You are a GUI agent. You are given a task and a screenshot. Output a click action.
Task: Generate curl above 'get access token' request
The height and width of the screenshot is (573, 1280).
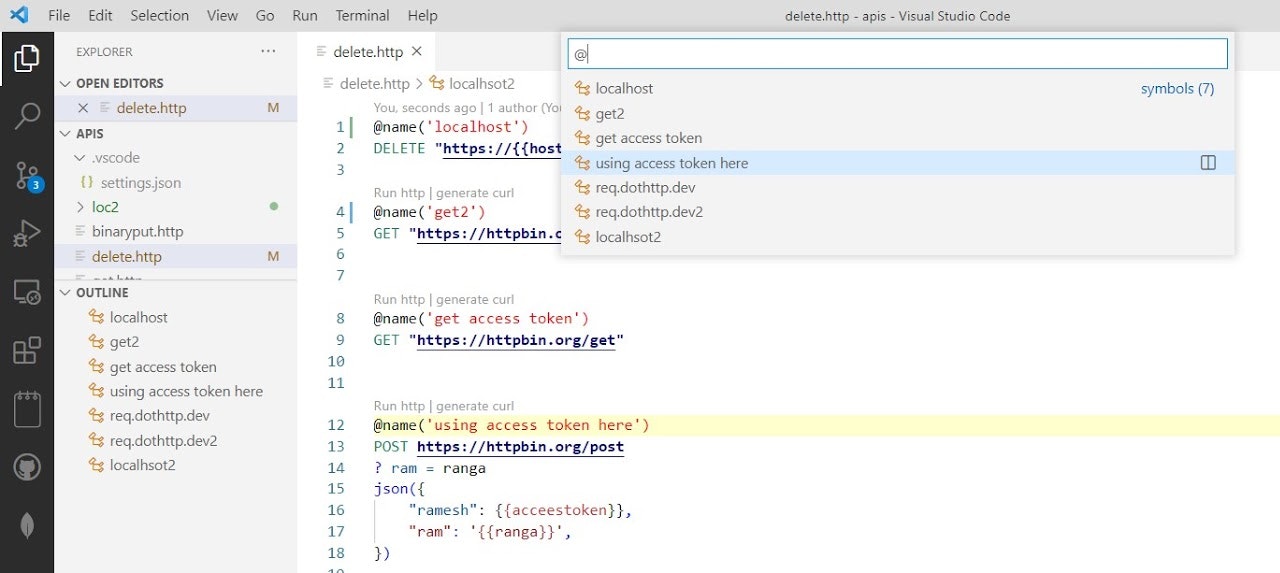(x=475, y=299)
